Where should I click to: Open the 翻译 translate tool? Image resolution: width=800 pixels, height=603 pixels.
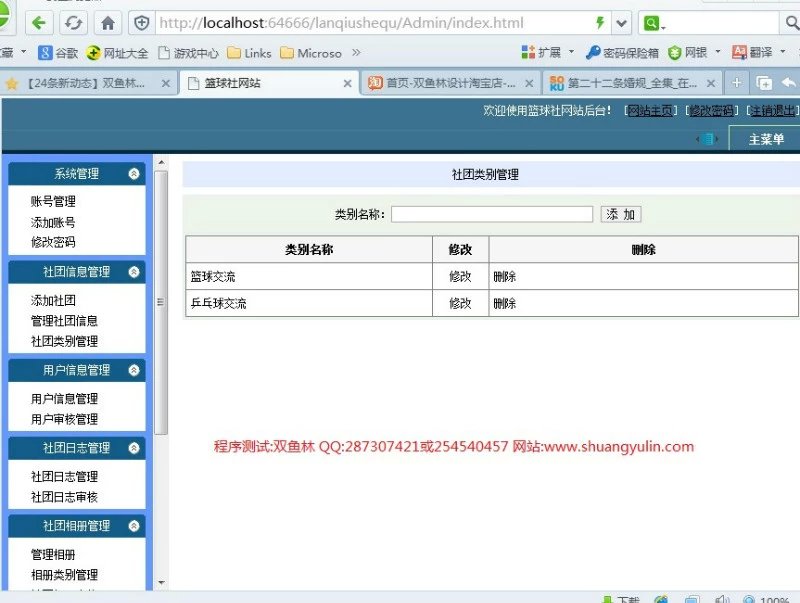coord(752,52)
